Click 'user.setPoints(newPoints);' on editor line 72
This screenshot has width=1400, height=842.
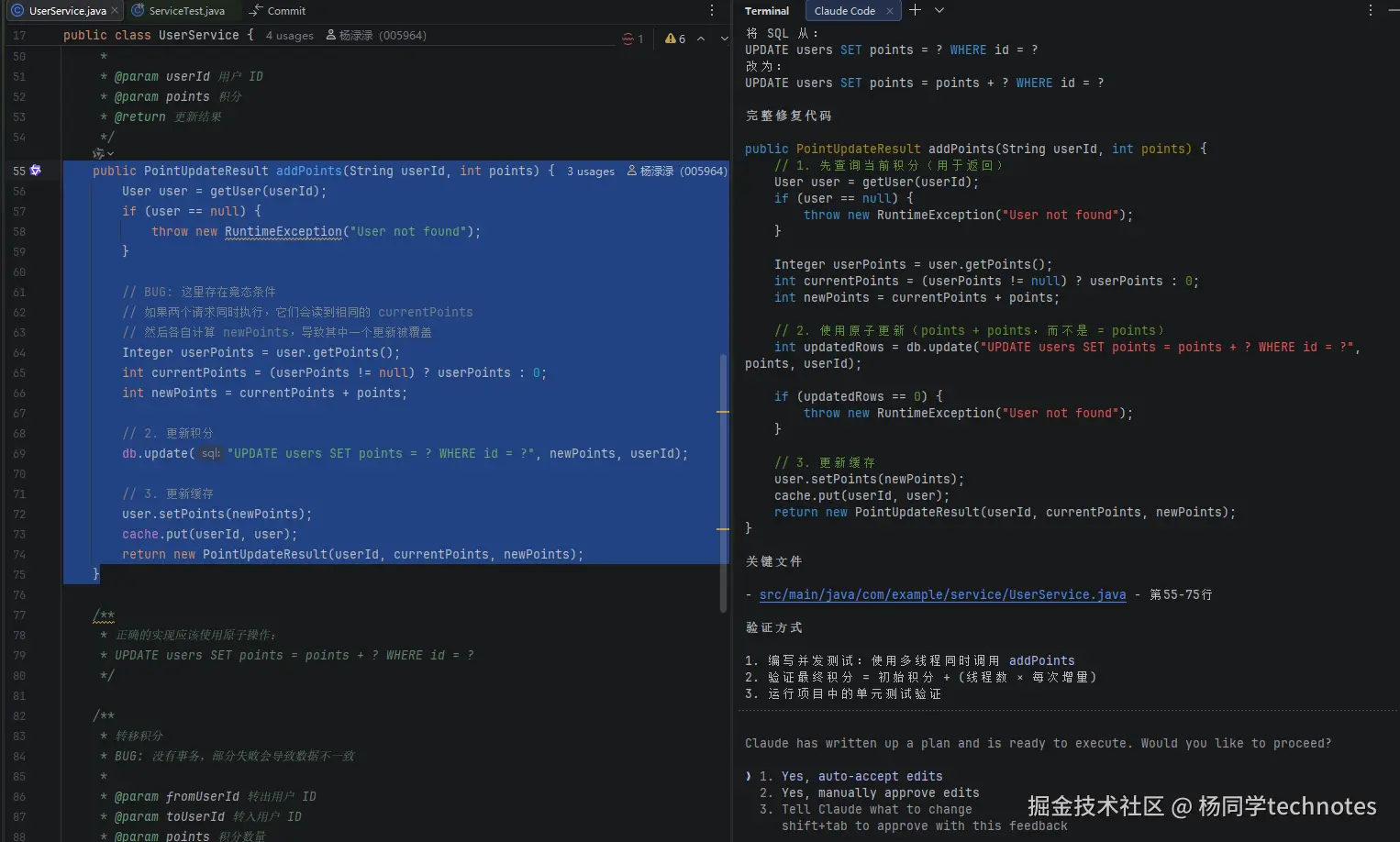point(217,514)
